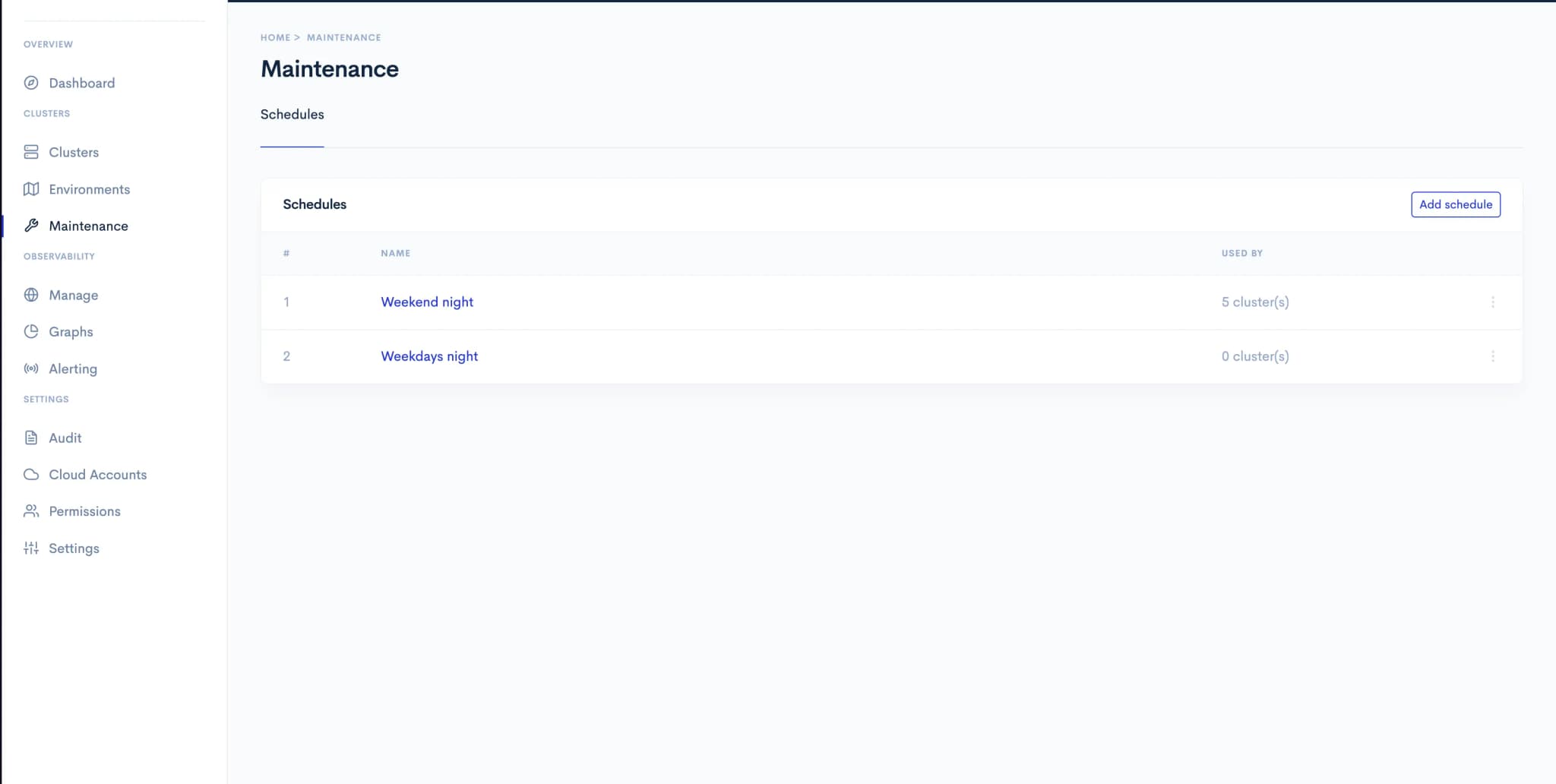
Task: Open options menu for Weekdays night schedule
Action: click(1492, 356)
